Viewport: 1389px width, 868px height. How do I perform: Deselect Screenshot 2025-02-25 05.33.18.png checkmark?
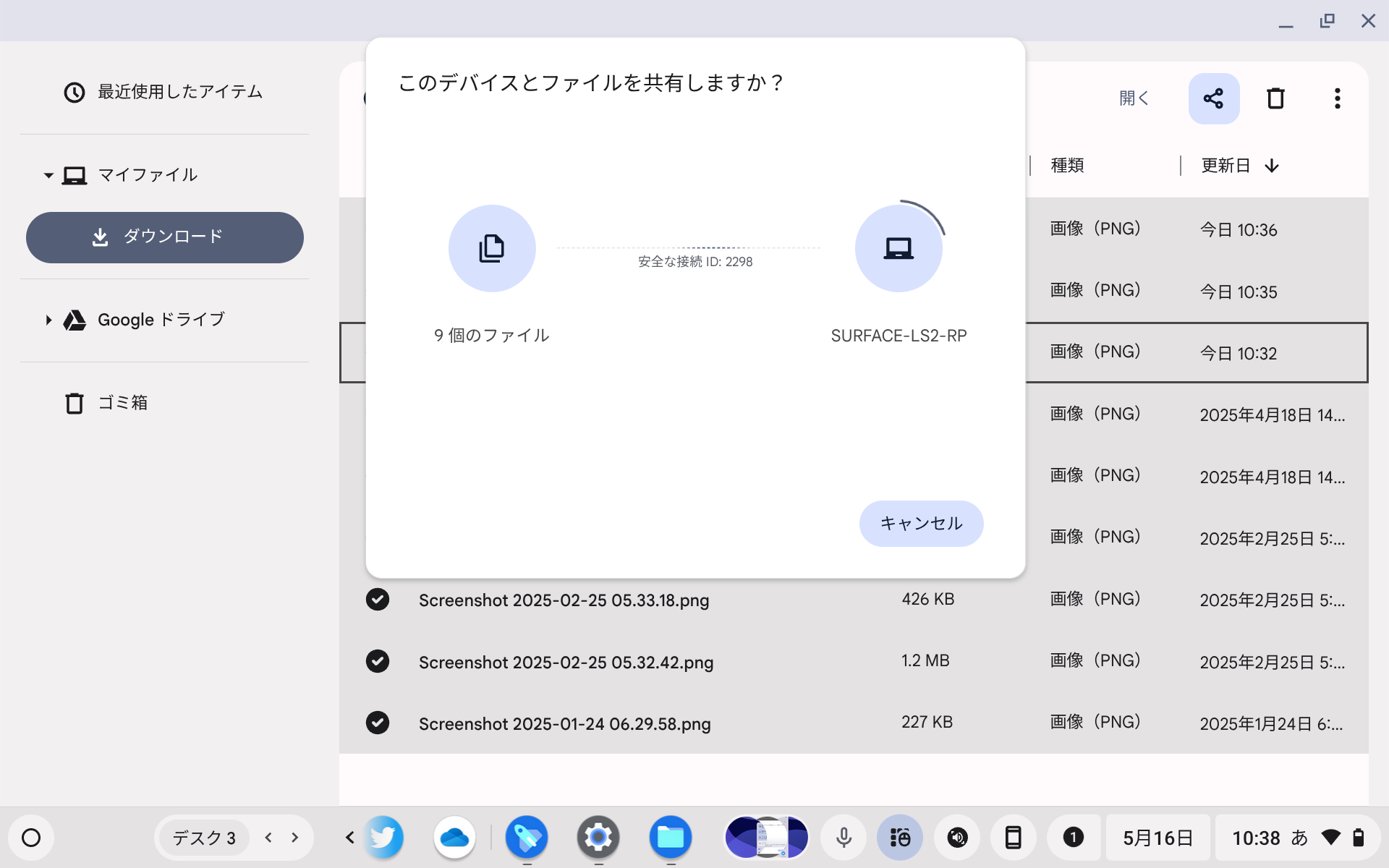tap(378, 600)
